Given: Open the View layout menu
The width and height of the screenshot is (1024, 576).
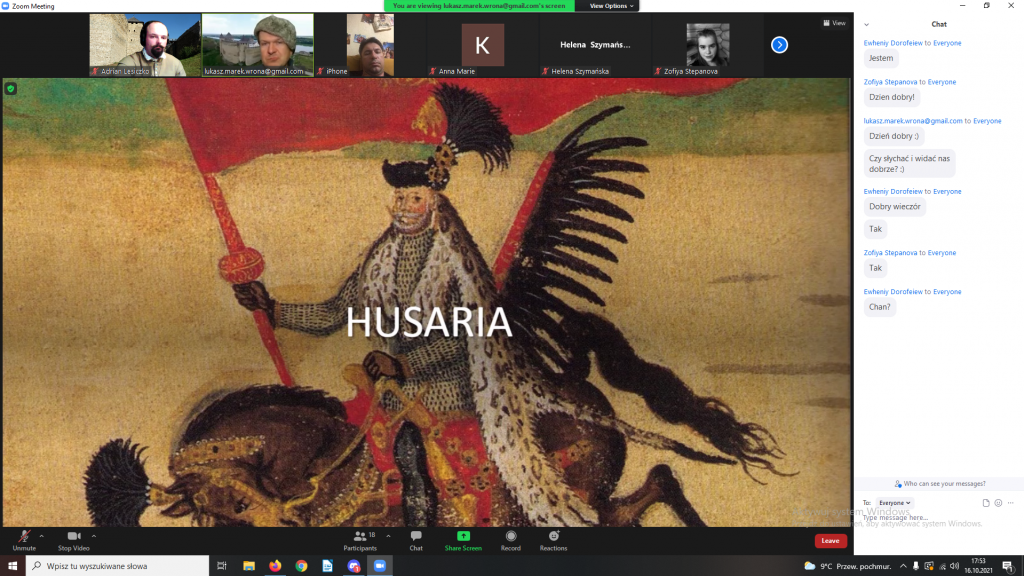Looking at the screenshot, I should pos(834,23).
